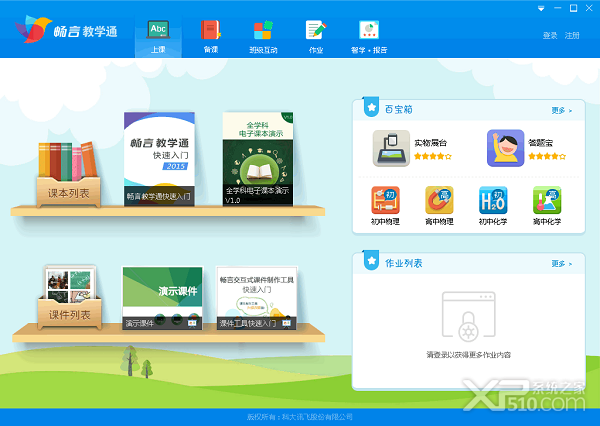
Task: Click 更多 in the 作业列表 panel
Action: coord(562,263)
